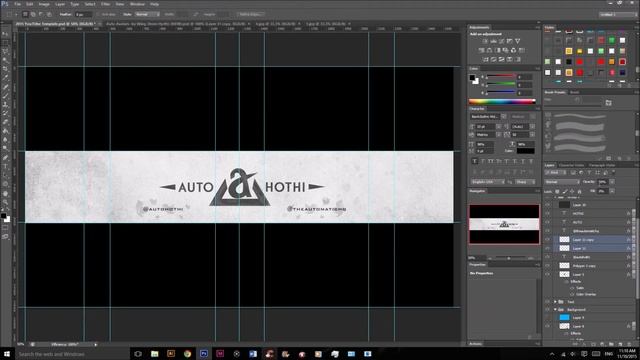This screenshot has width=640, height=360.
Task: Open Word from the taskbar
Action: coord(253,354)
